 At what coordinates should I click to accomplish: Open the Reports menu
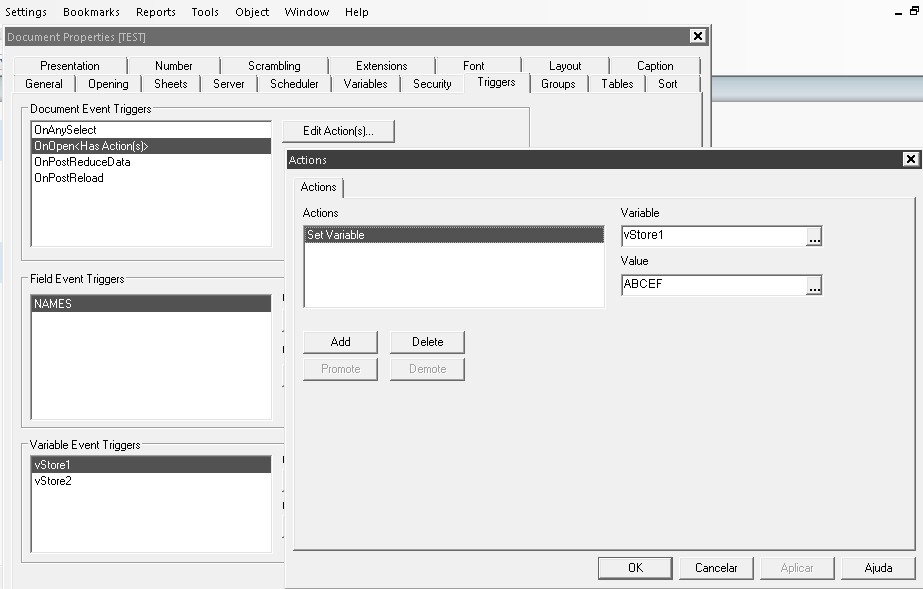(155, 12)
